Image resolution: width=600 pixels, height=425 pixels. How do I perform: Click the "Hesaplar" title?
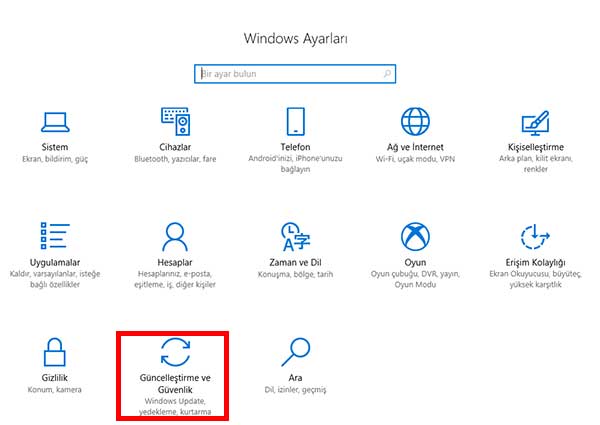[x=175, y=263]
